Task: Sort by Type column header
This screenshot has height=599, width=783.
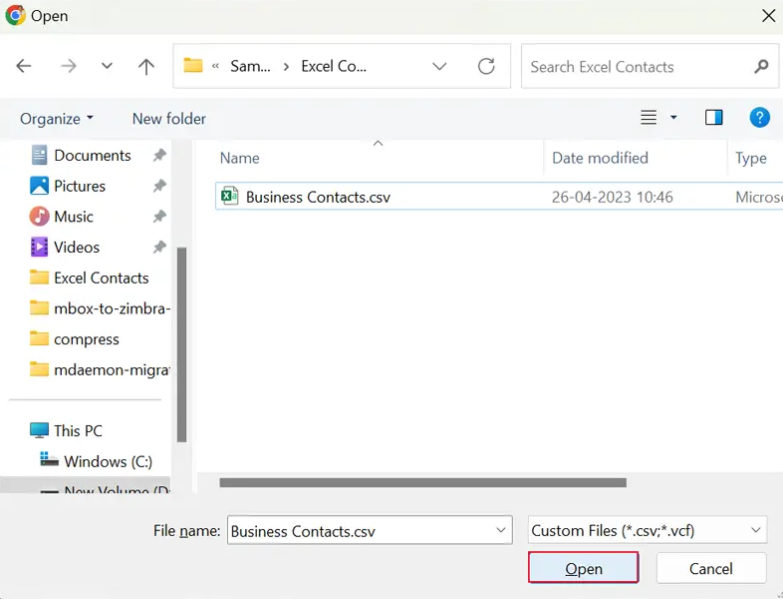Action: 751,158
